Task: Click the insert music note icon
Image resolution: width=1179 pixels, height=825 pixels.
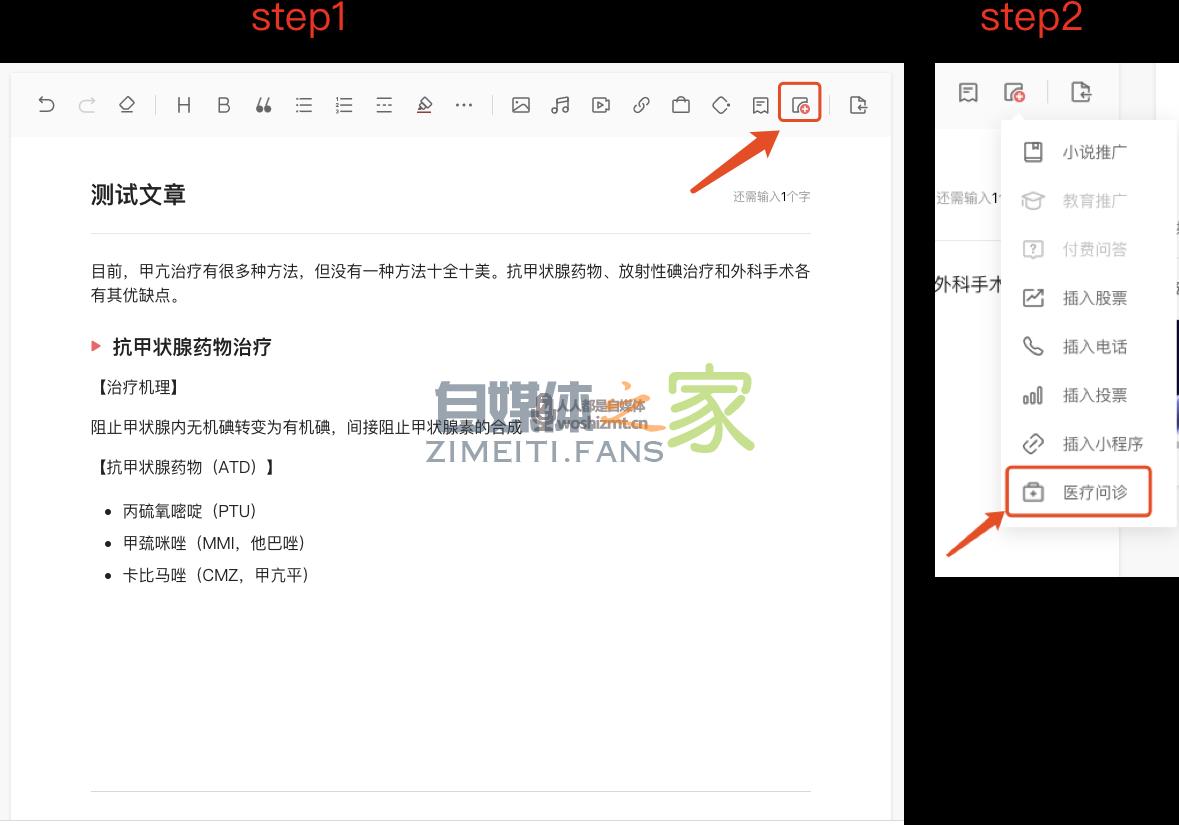Action: pos(560,104)
